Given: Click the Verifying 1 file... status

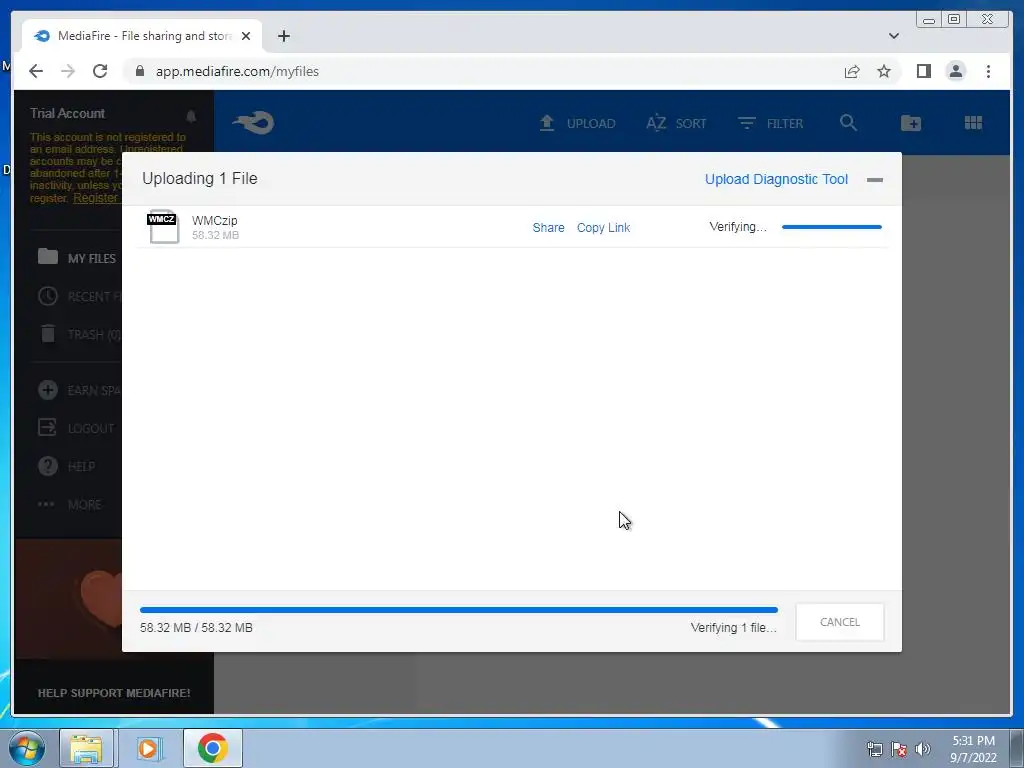Looking at the screenshot, I should [733, 628].
